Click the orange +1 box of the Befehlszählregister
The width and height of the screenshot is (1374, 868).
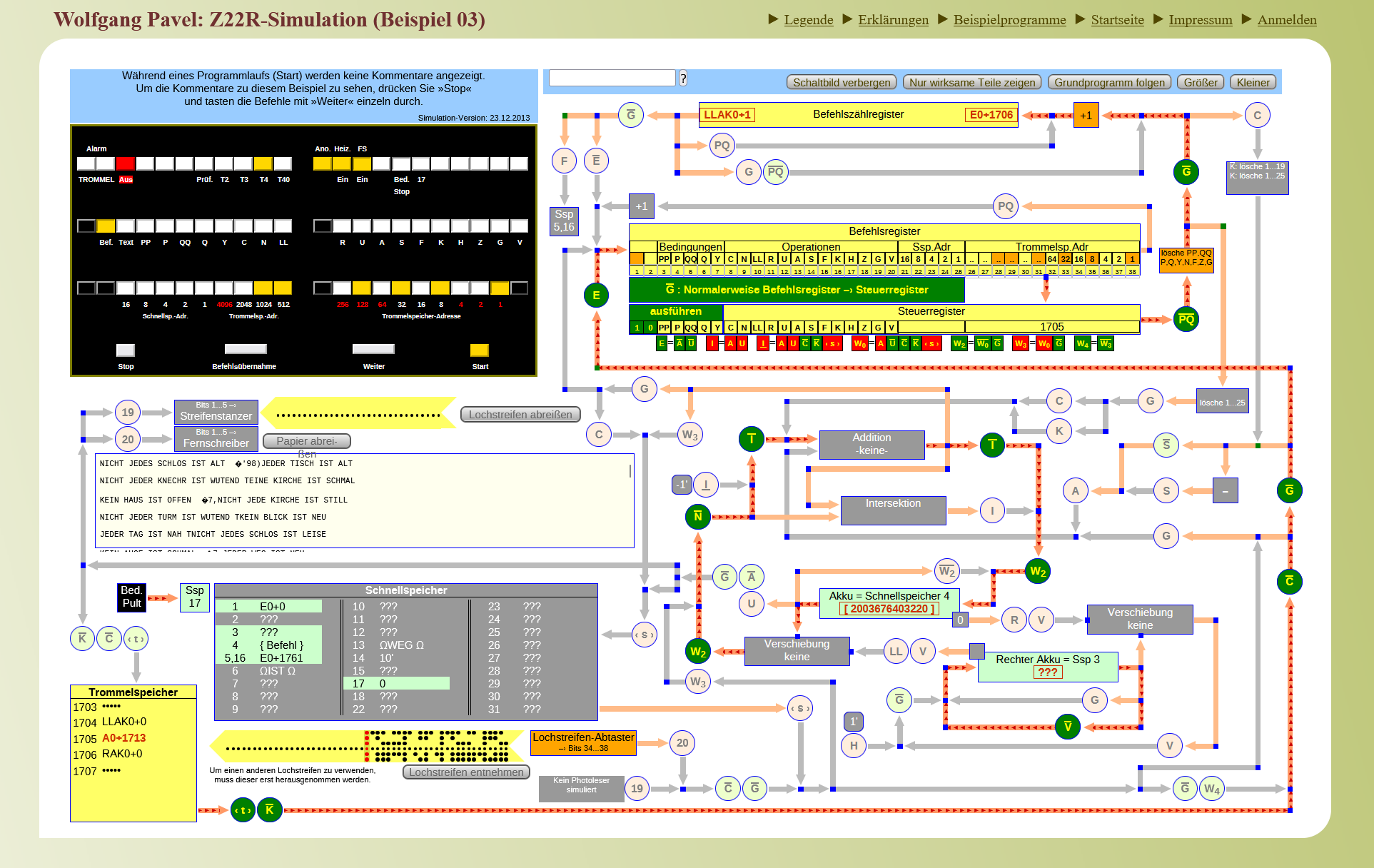coord(1086,116)
